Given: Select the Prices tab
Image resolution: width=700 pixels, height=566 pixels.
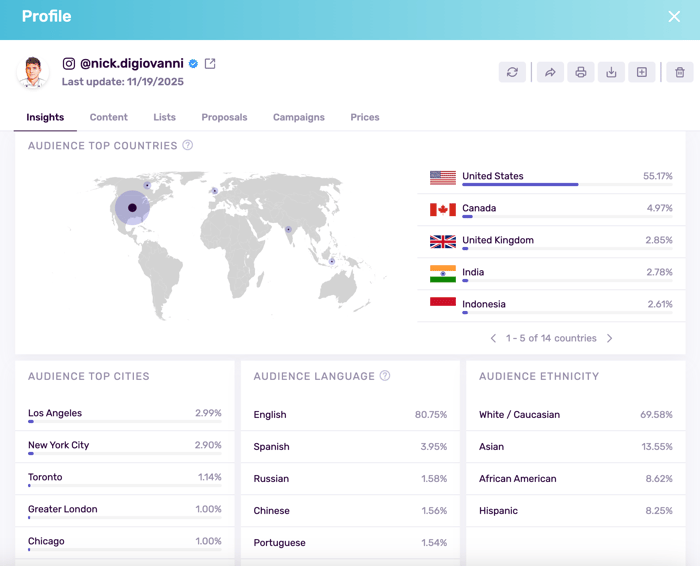Looking at the screenshot, I should click(364, 117).
